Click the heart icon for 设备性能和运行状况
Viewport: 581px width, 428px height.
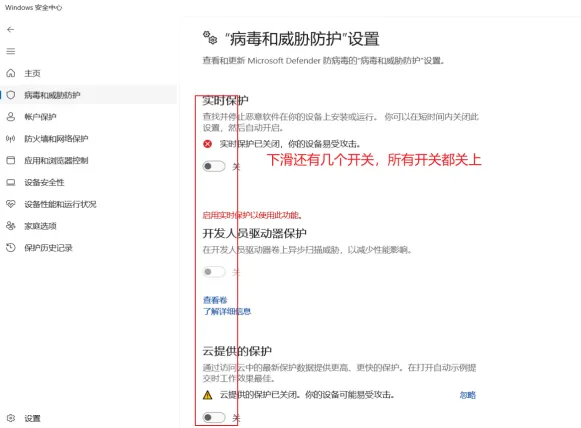pos(11,204)
